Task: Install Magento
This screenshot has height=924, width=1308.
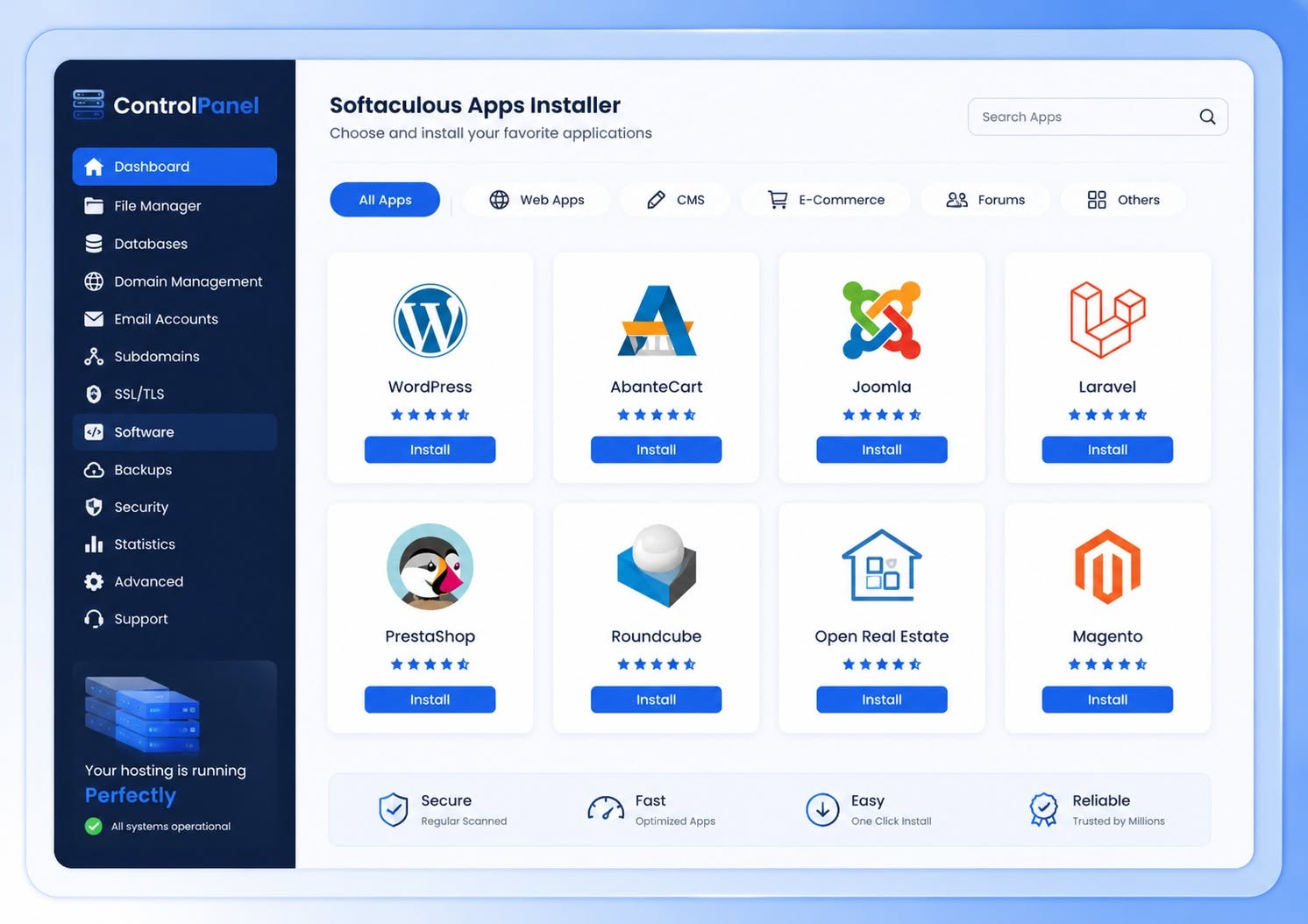Action: coord(1107,700)
